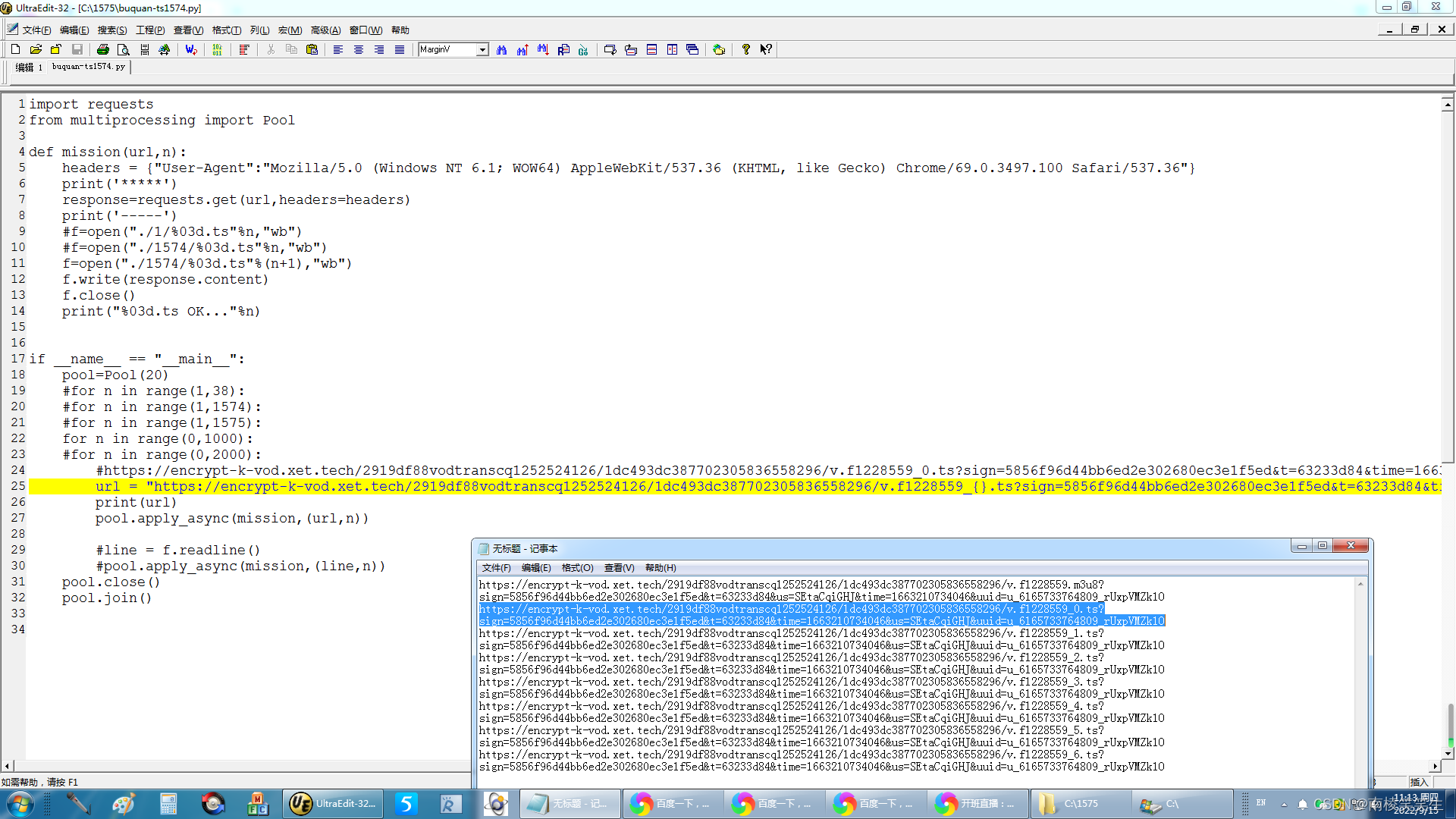
Task: Justify text with toolbar icon
Action: tap(400, 49)
